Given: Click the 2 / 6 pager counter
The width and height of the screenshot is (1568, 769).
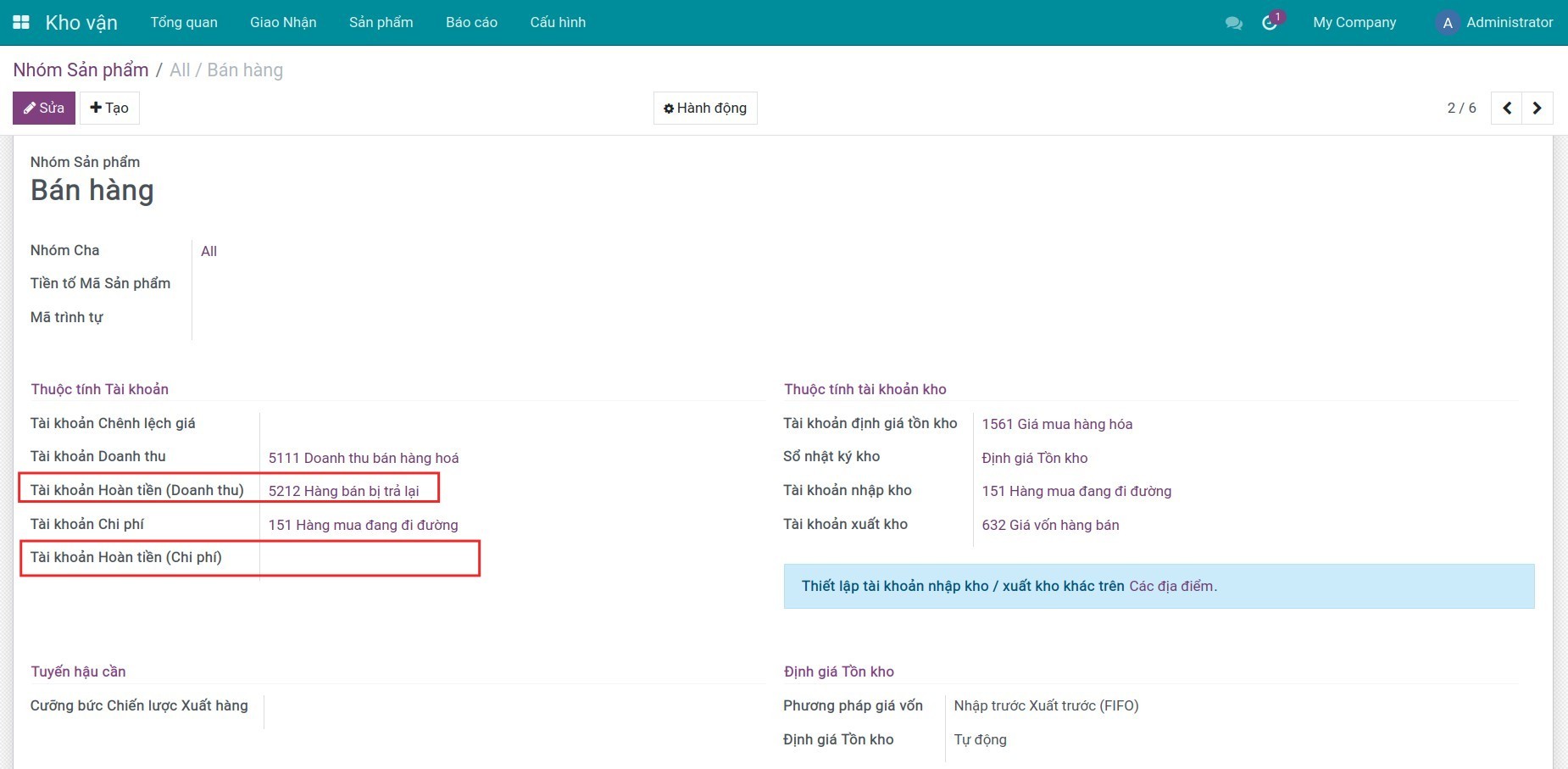Looking at the screenshot, I should (1461, 109).
